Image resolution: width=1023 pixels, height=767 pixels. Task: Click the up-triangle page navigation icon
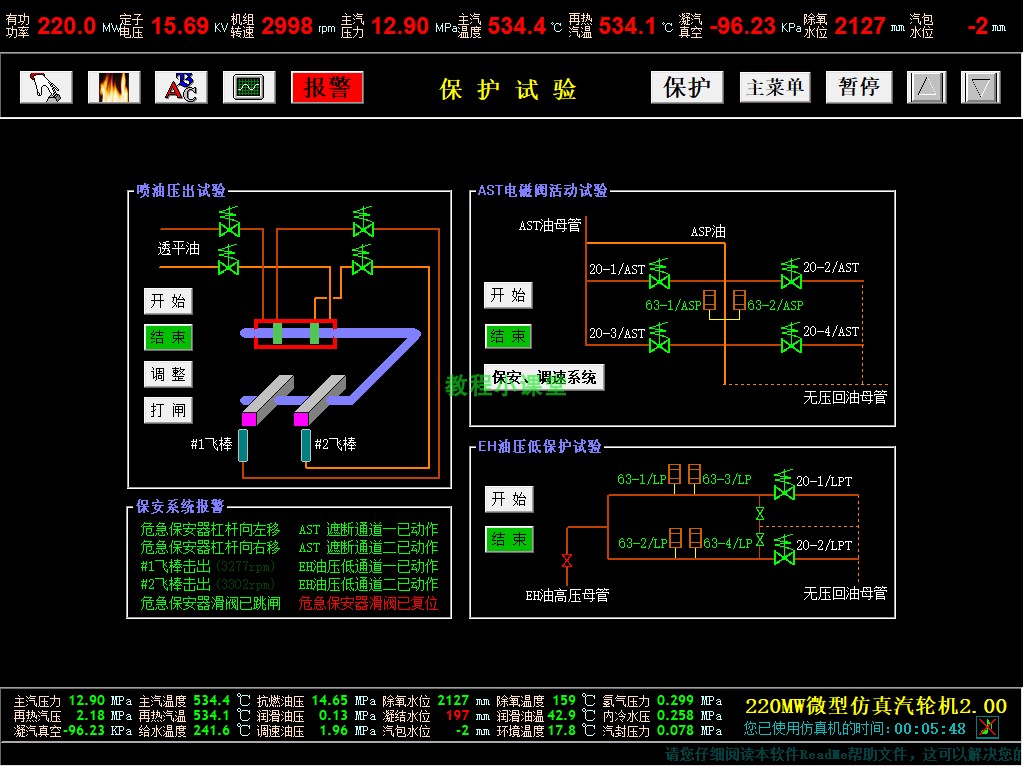pos(925,87)
